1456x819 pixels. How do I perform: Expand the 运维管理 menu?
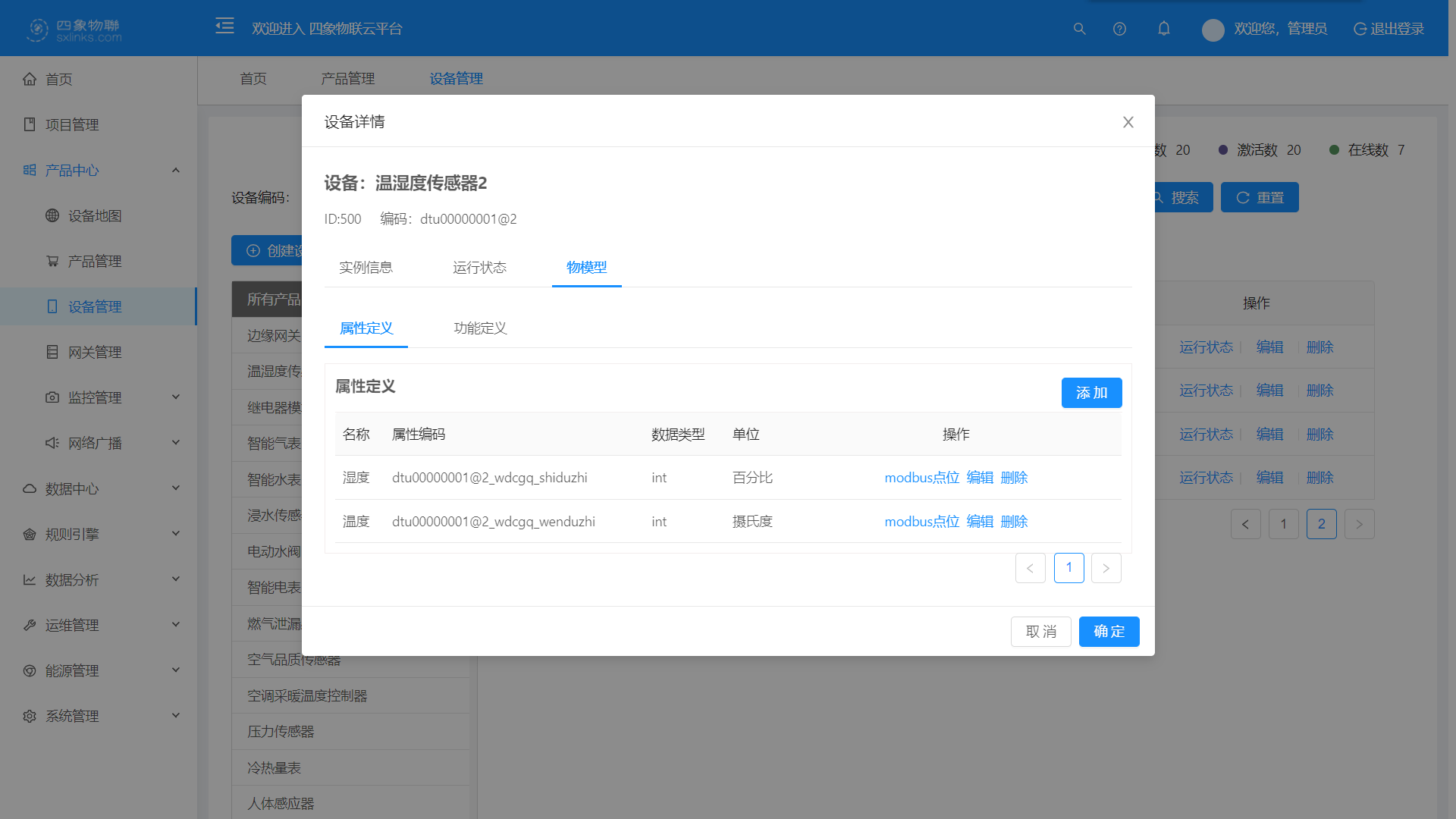pos(176,624)
